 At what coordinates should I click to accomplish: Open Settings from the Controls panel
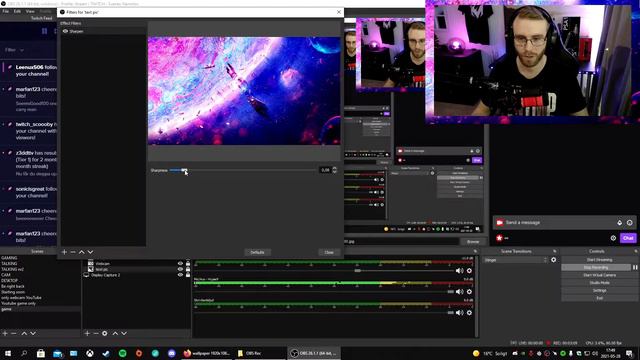point(599,291)
